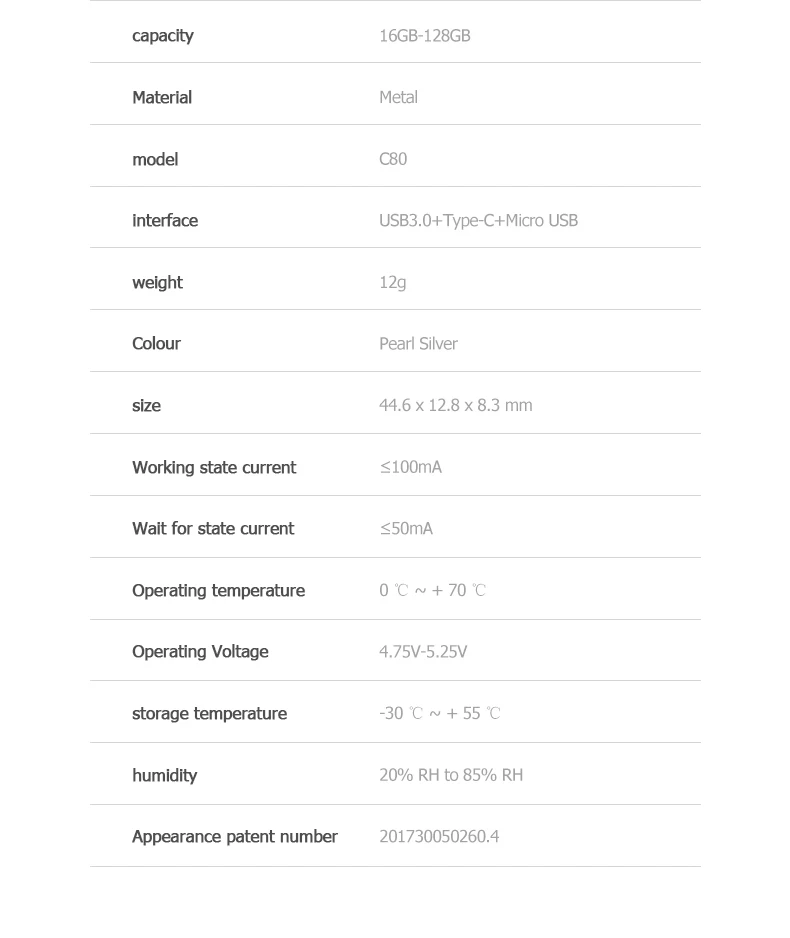
Task: Click the storage temperature label
Action: tap(209, 714)
